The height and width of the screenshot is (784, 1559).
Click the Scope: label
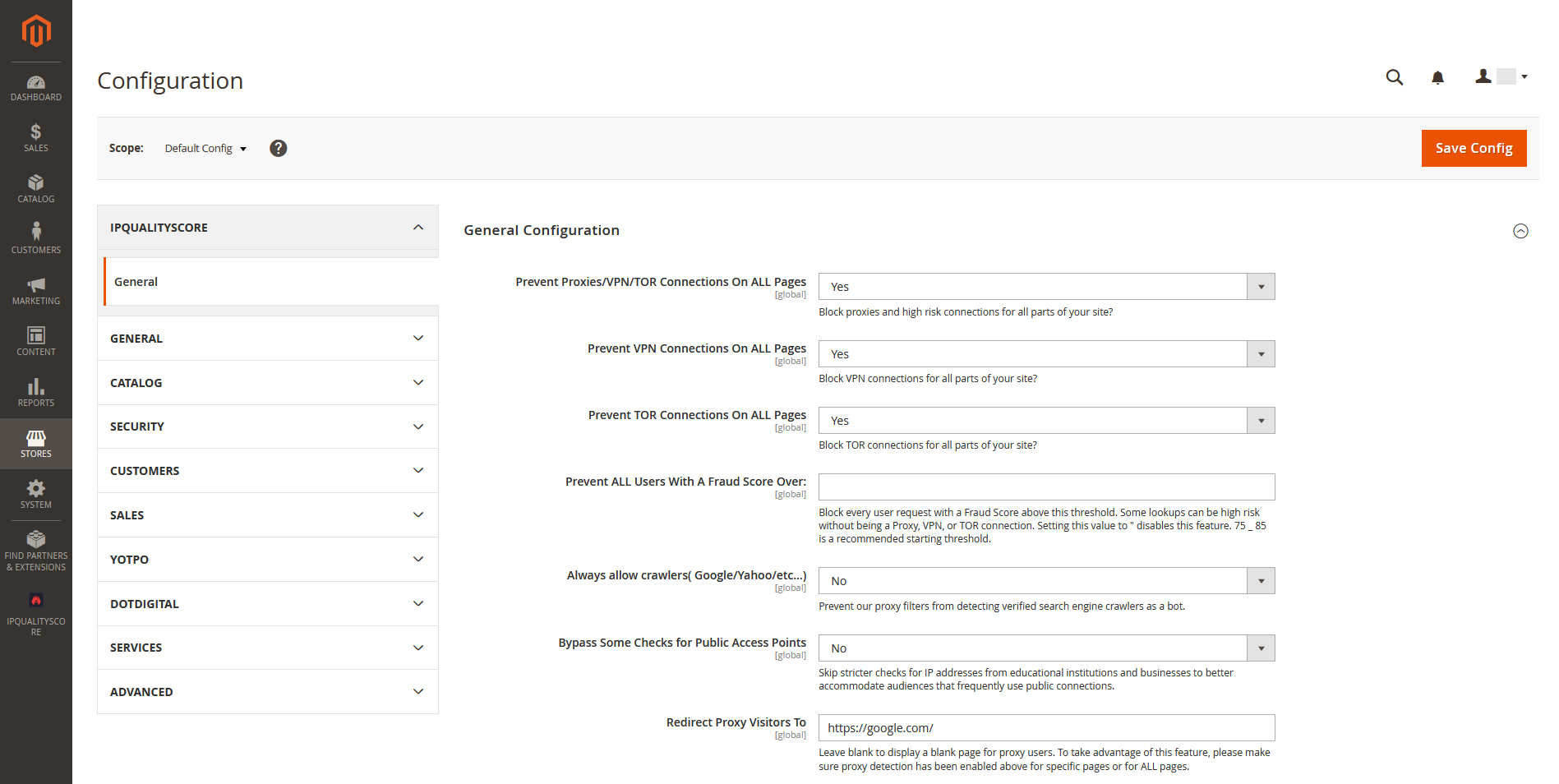[127, 149]
